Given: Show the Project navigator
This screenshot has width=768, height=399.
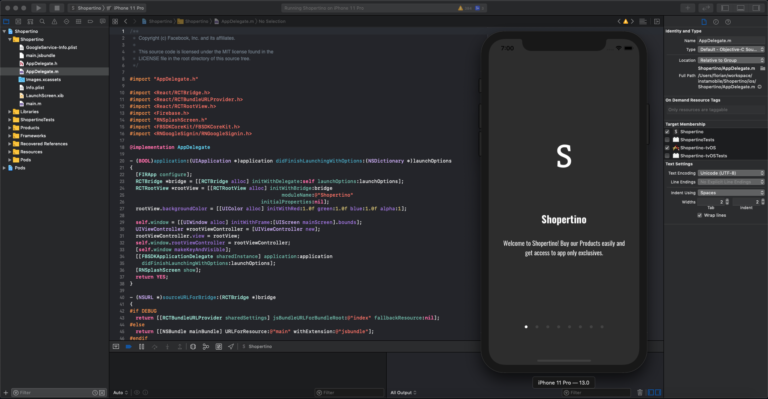Looking at the screenshot, I should 6,22.
